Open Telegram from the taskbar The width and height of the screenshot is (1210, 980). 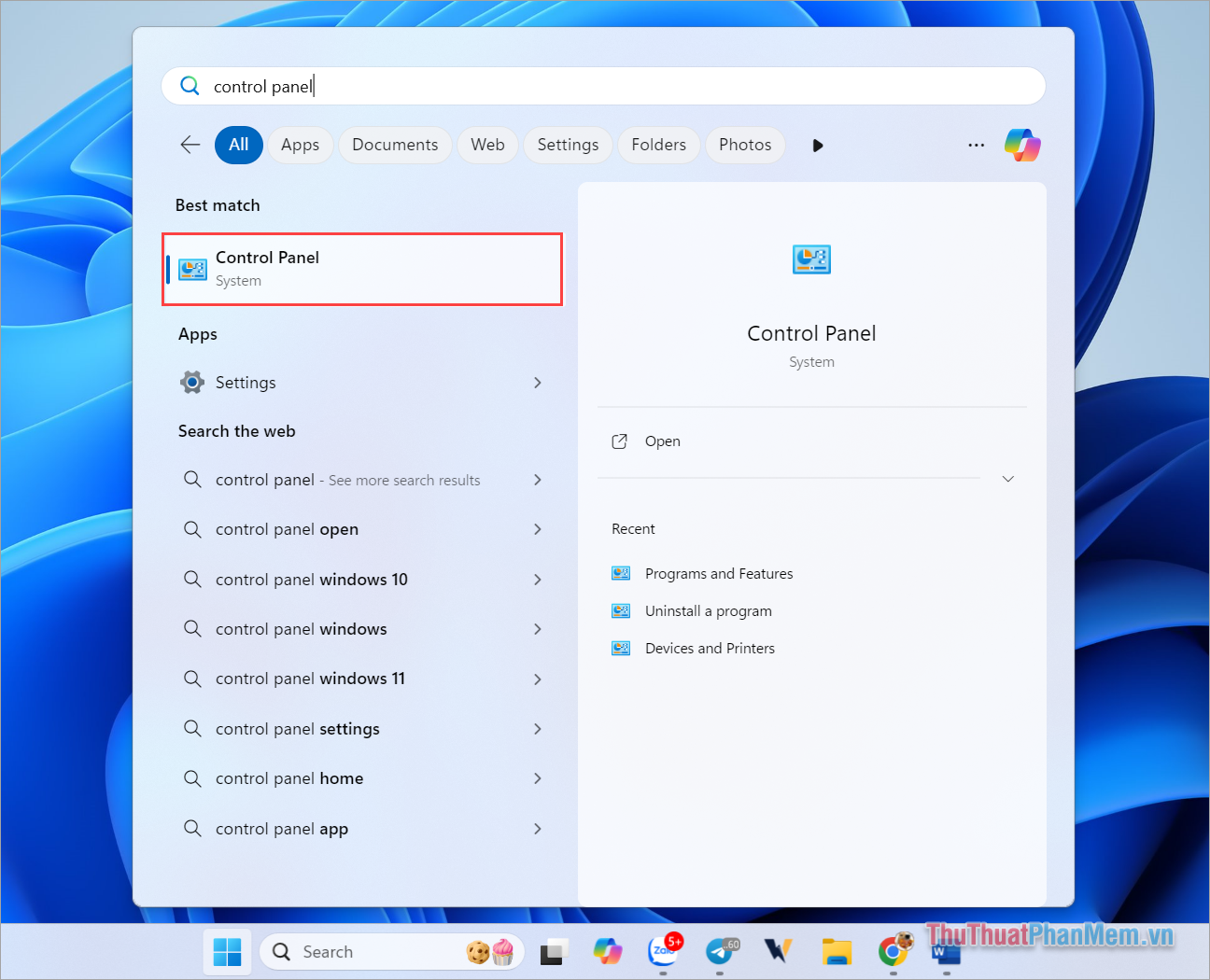(722, 952)
